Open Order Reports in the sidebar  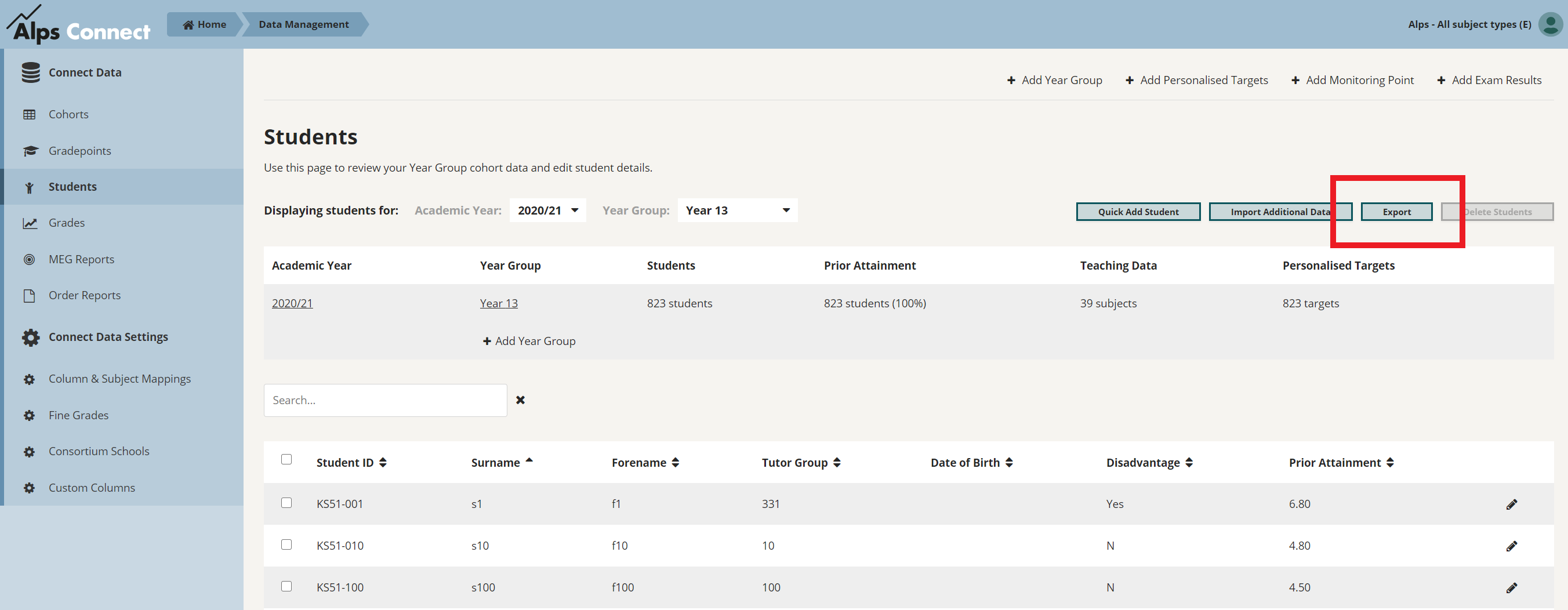85,295
